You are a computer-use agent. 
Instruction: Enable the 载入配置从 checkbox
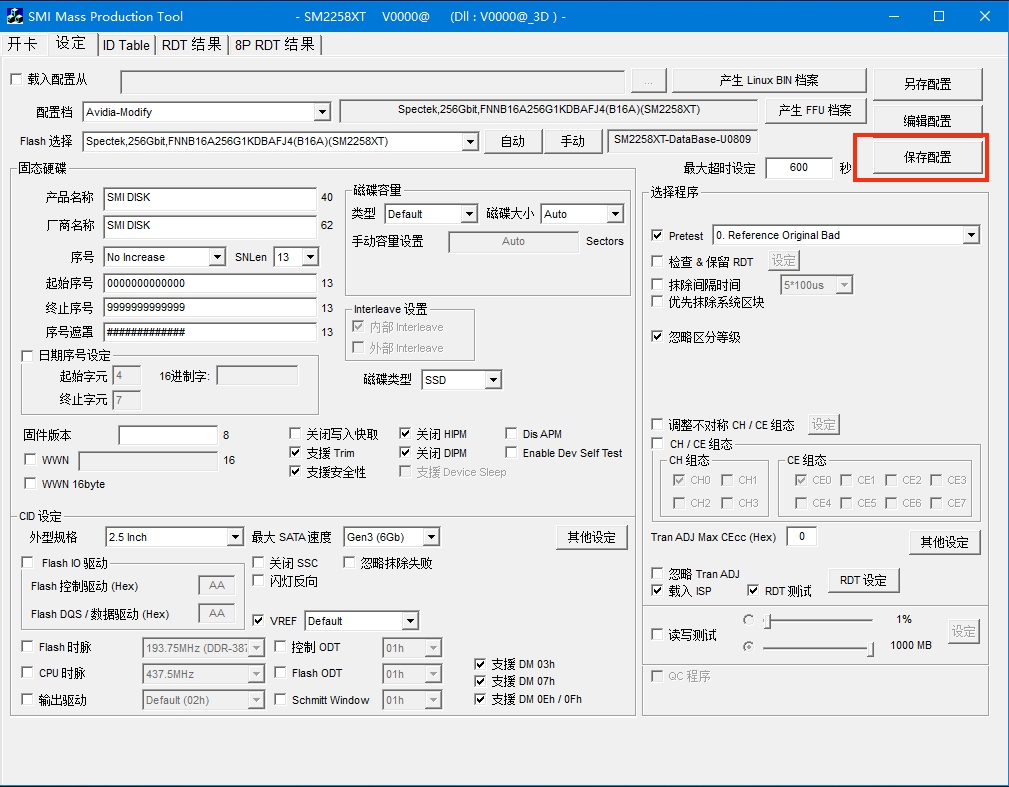[15, 79]
